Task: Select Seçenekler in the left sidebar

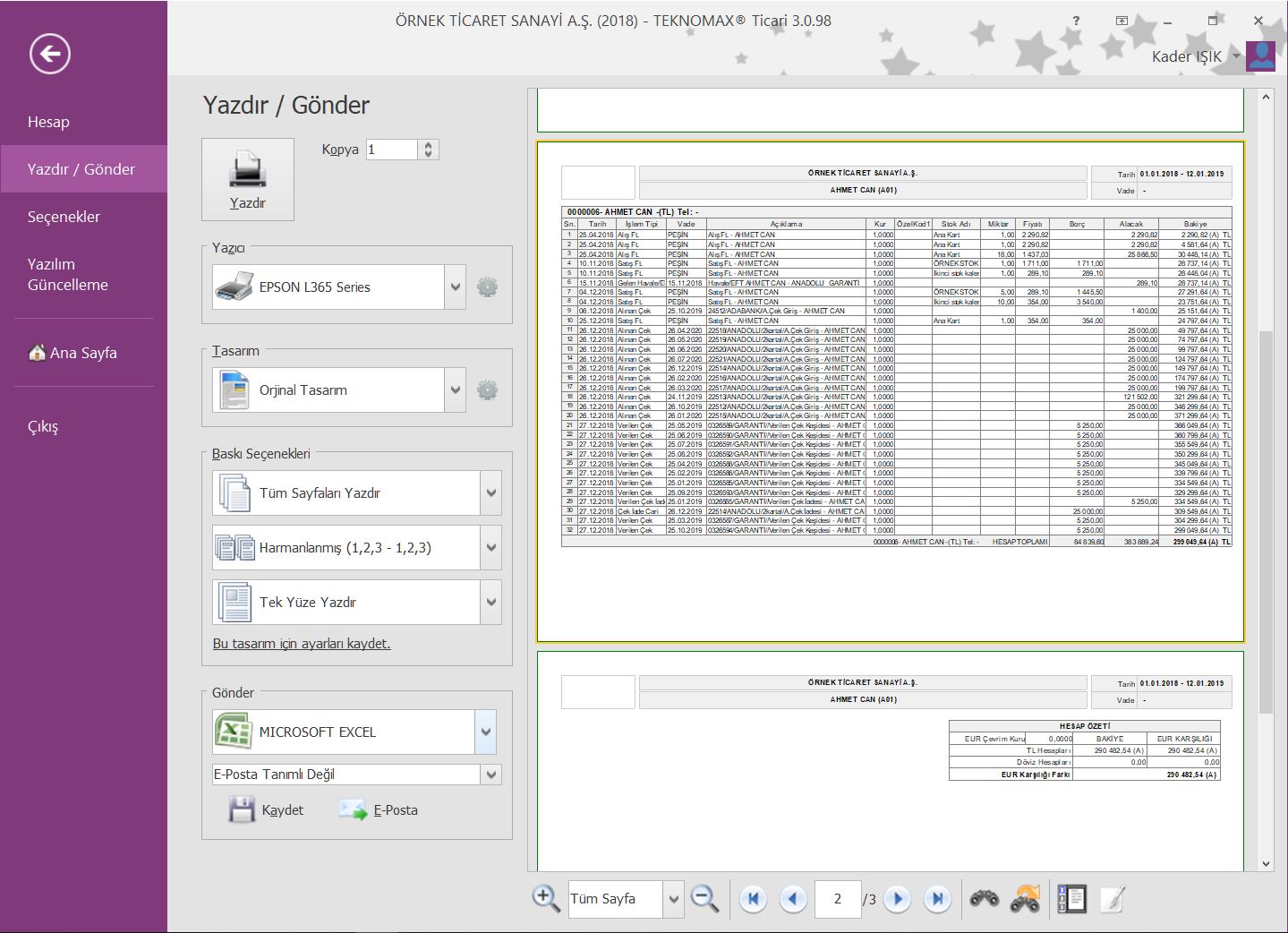Action: [x=64, y=217]
